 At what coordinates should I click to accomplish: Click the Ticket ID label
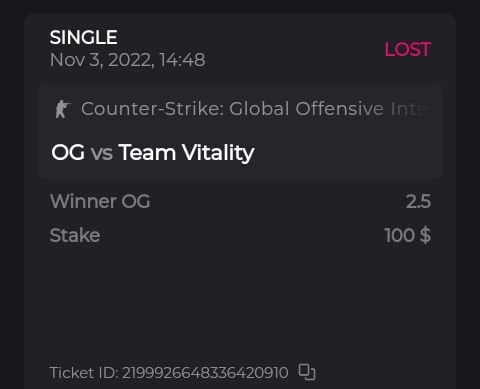tap(84, 372)
